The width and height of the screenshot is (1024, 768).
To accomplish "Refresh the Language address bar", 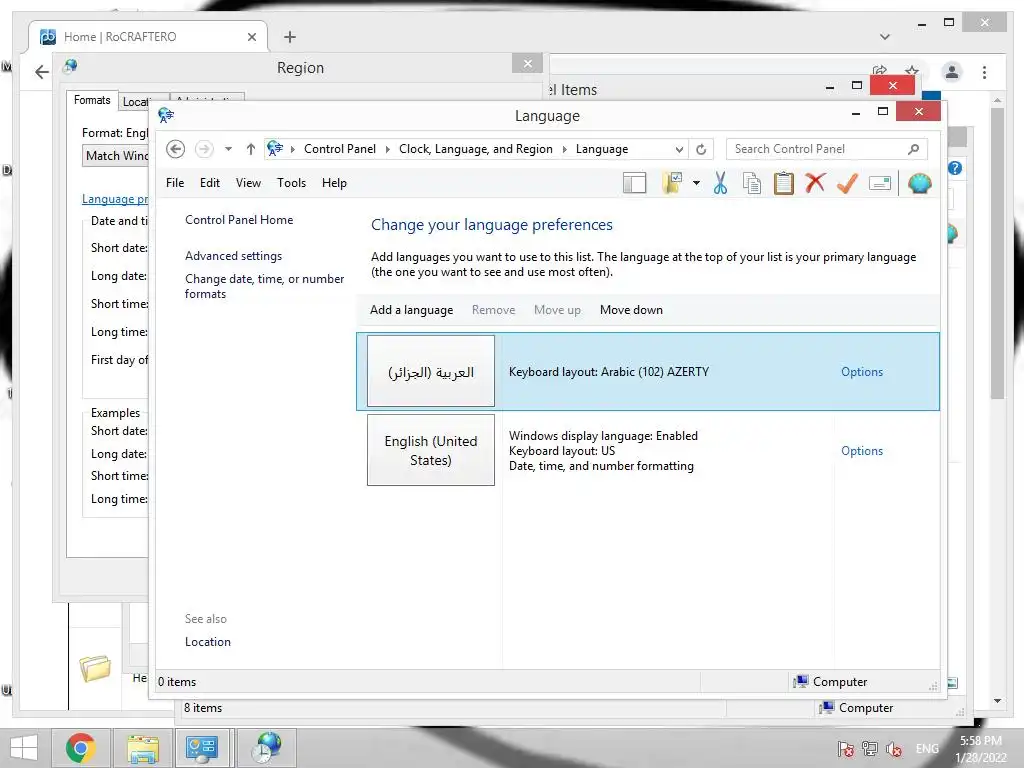I will tap(701, 150).
